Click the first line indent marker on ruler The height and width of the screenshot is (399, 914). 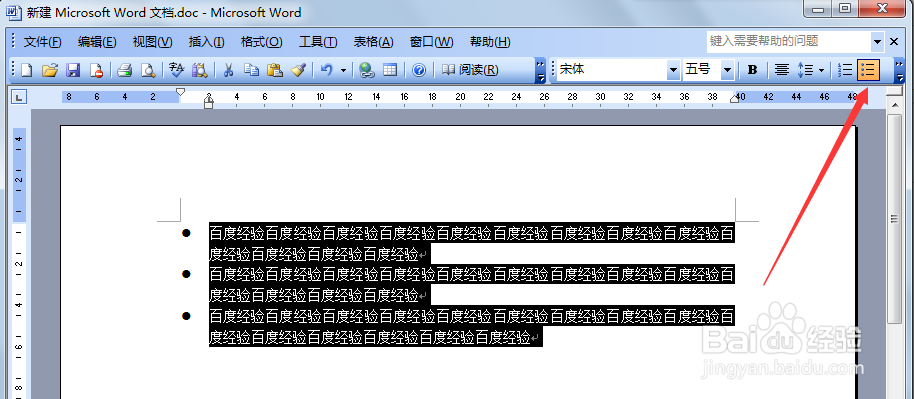[x=181, y=92]
